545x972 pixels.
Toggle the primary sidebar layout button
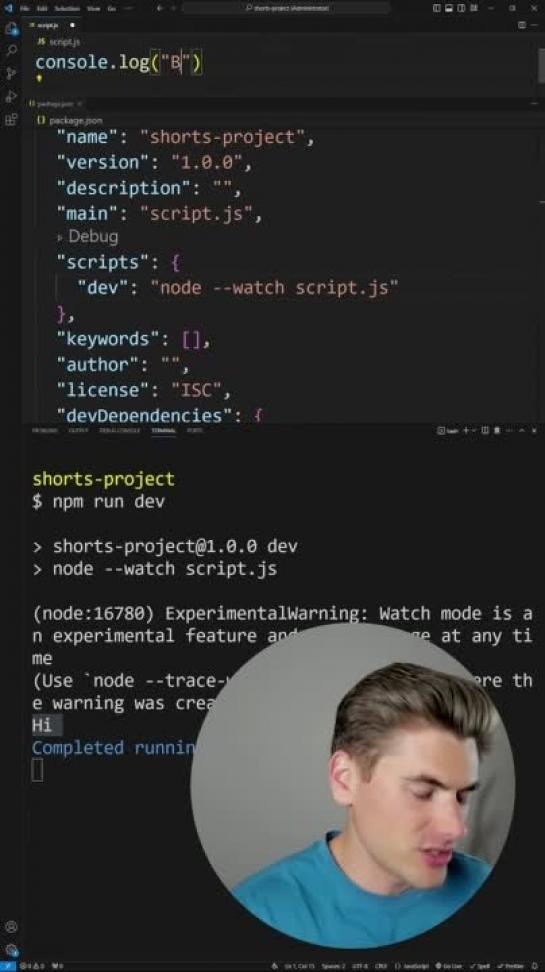tap(437, 8)
